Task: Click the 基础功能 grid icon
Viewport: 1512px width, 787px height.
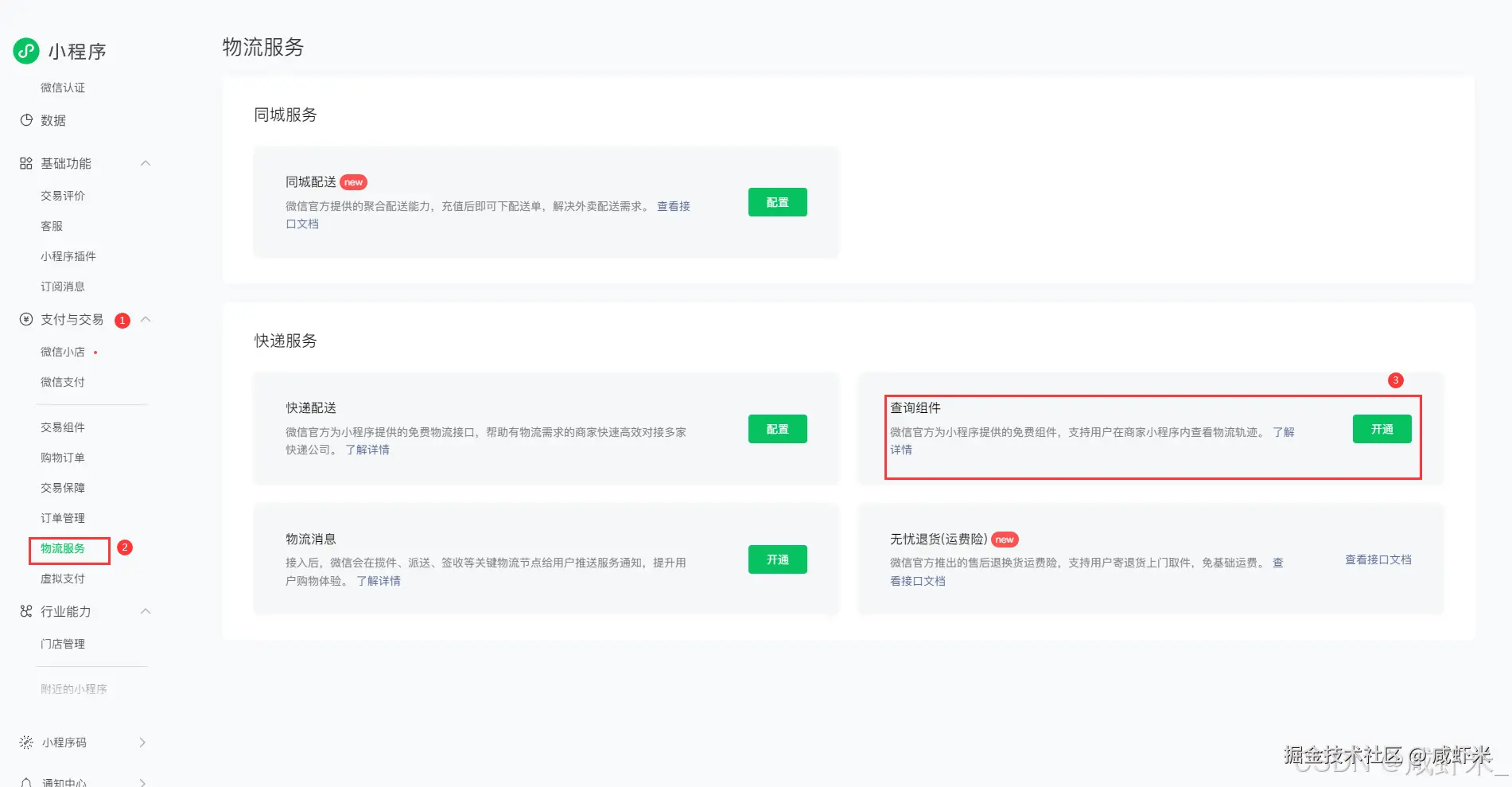Action: tap(26, 163)
